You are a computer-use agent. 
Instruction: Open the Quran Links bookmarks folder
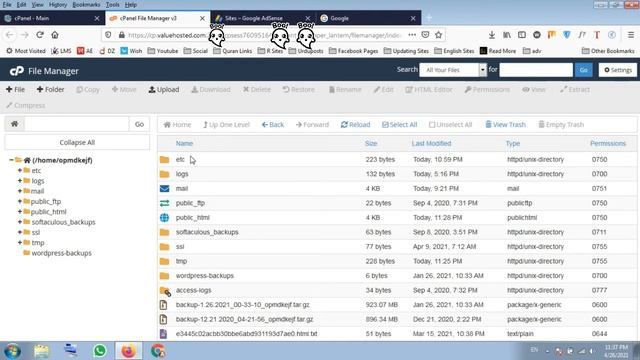point(232,51)
